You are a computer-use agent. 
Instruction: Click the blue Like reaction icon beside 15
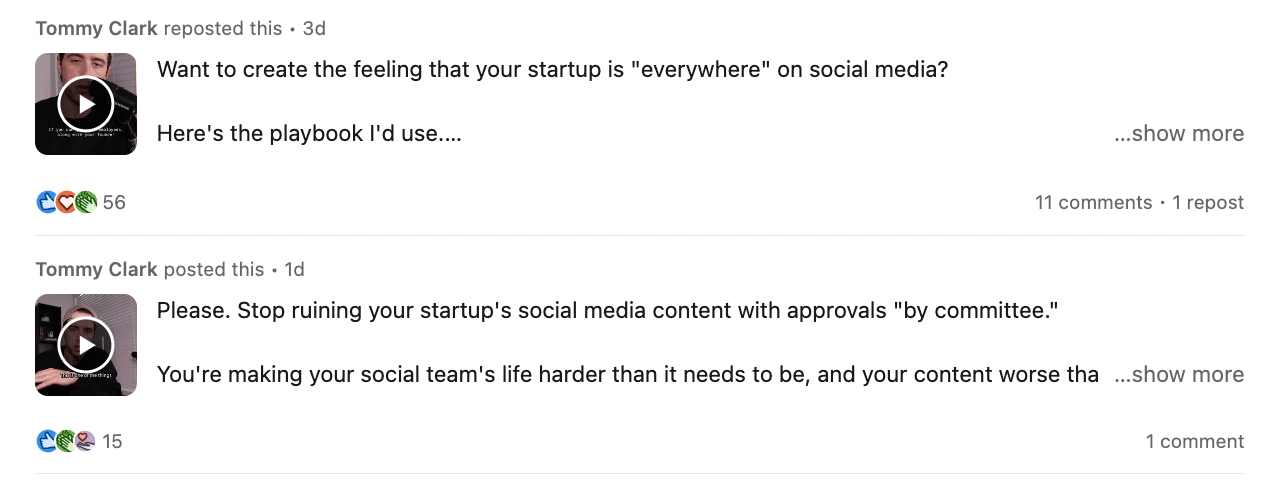[x=47, y=441]
